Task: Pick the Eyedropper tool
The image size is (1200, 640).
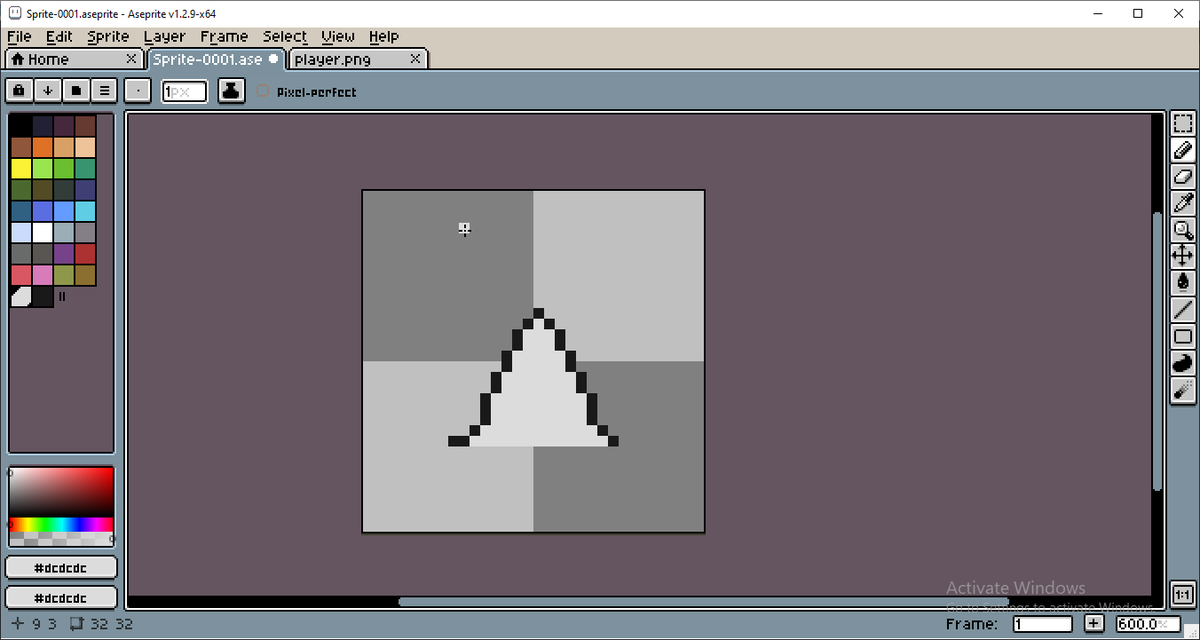Action: (1183, 203)
